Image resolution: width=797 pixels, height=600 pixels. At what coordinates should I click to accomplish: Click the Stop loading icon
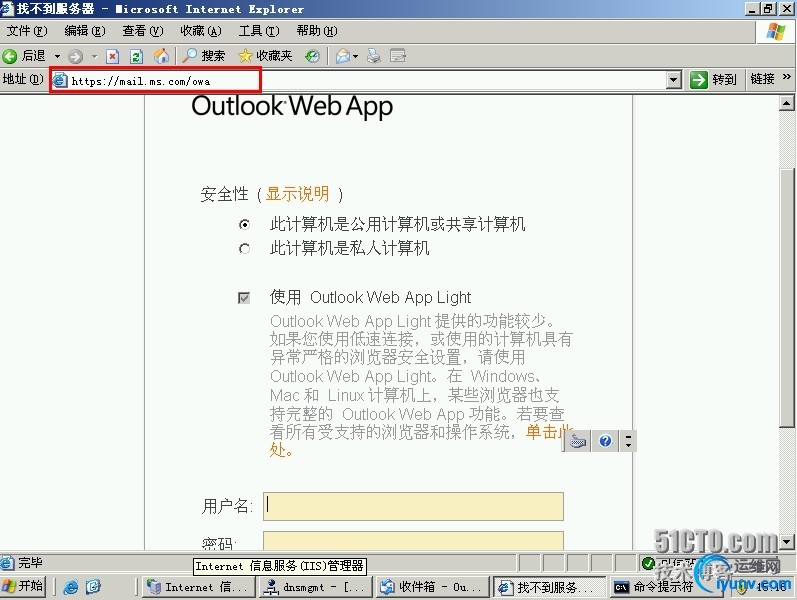[112, 56]
